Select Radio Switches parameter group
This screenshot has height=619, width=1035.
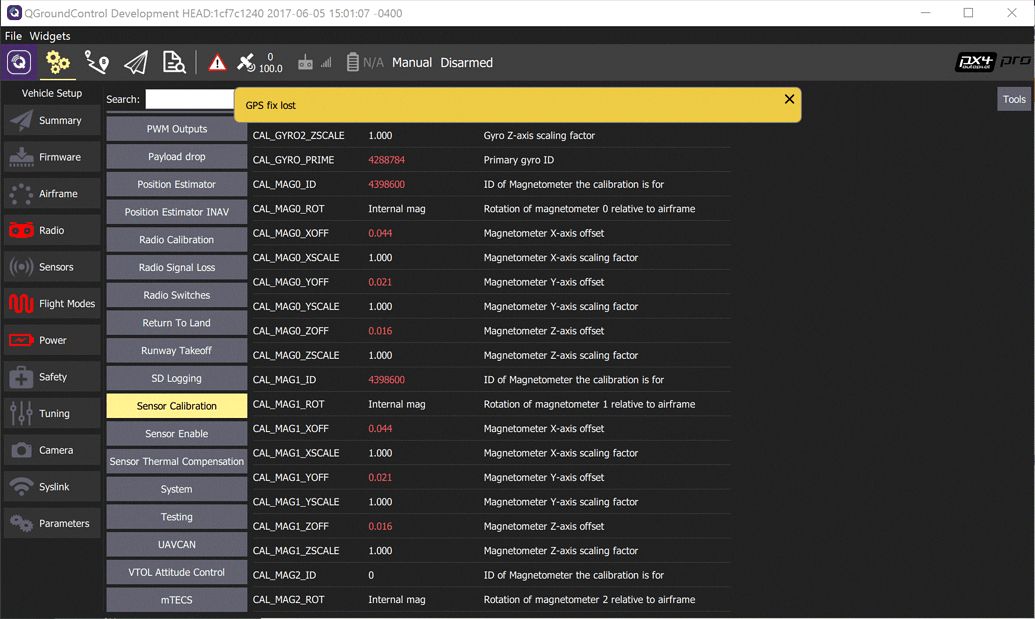point(177,295)
